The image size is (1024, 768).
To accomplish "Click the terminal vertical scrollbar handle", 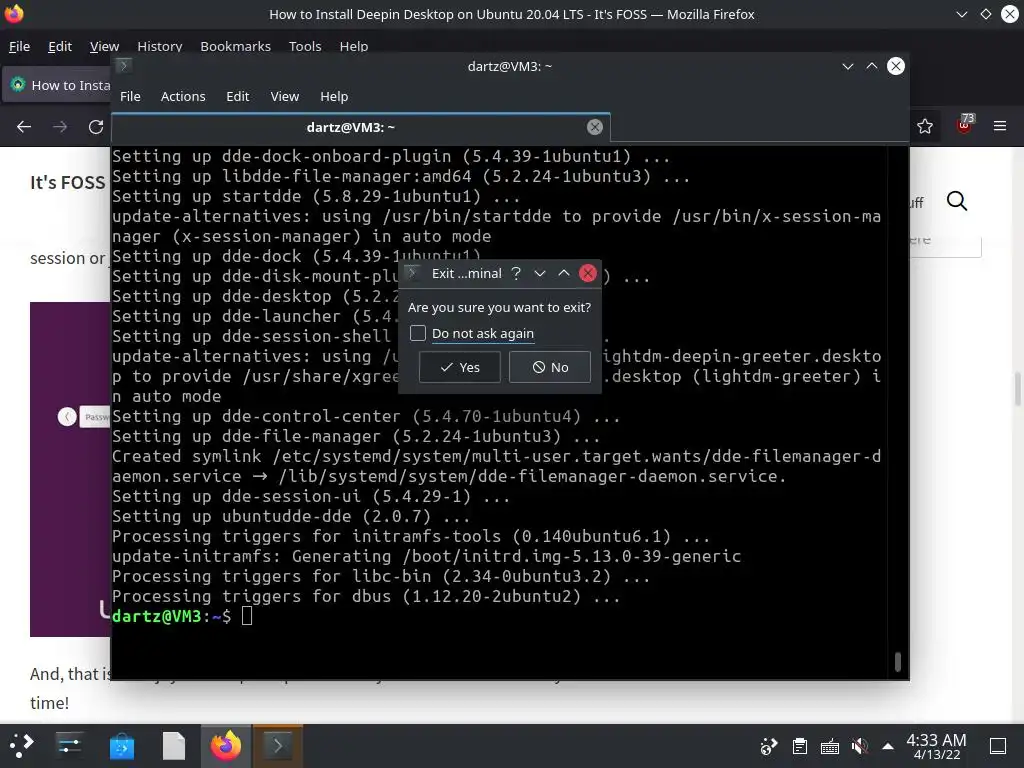I will (898, 661).
